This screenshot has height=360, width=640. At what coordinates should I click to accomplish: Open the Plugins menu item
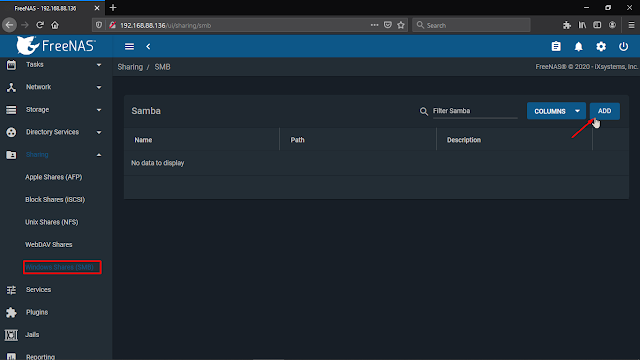coord(37,312)
